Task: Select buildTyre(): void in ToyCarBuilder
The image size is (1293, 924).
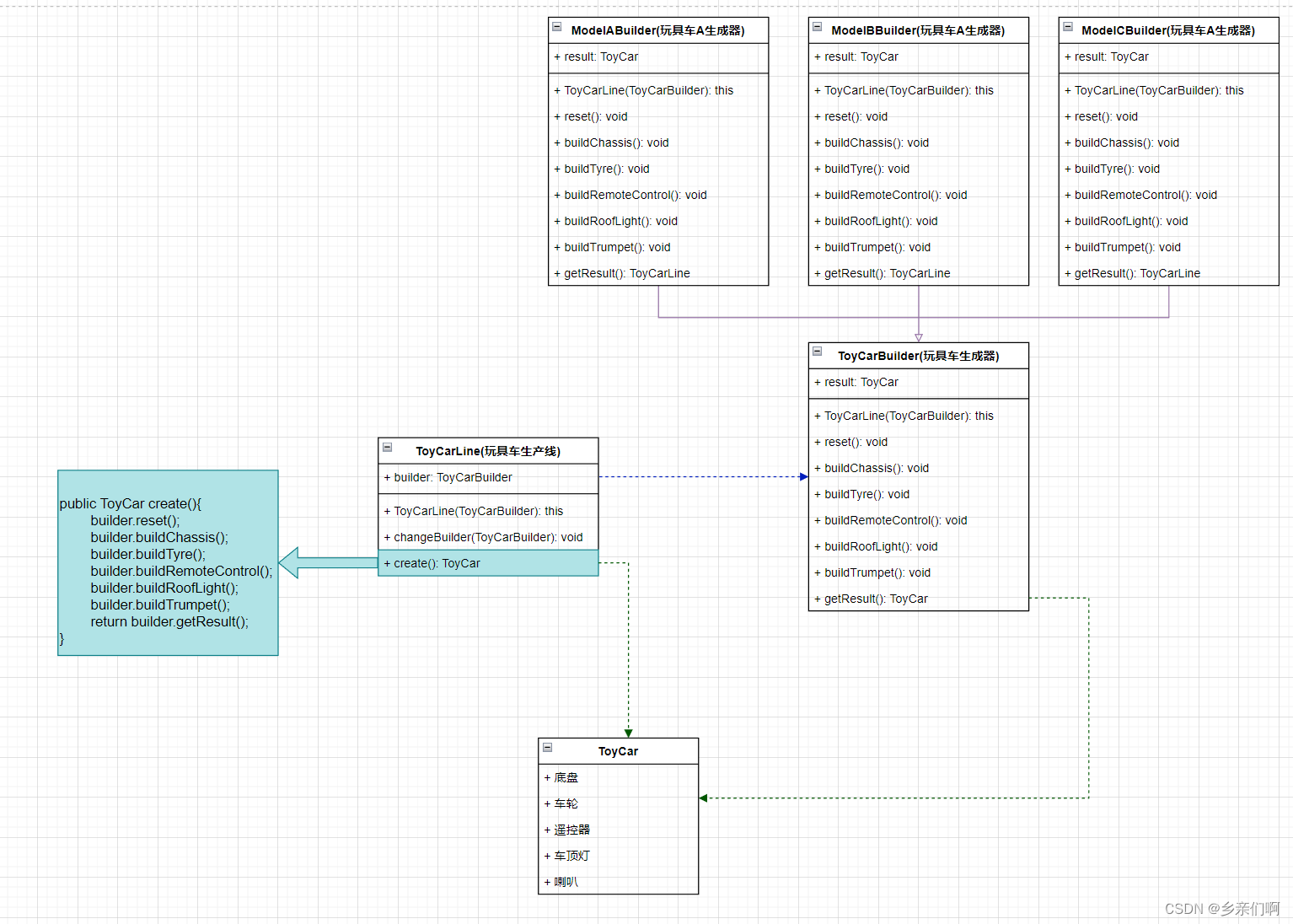Action: (919, 494)
